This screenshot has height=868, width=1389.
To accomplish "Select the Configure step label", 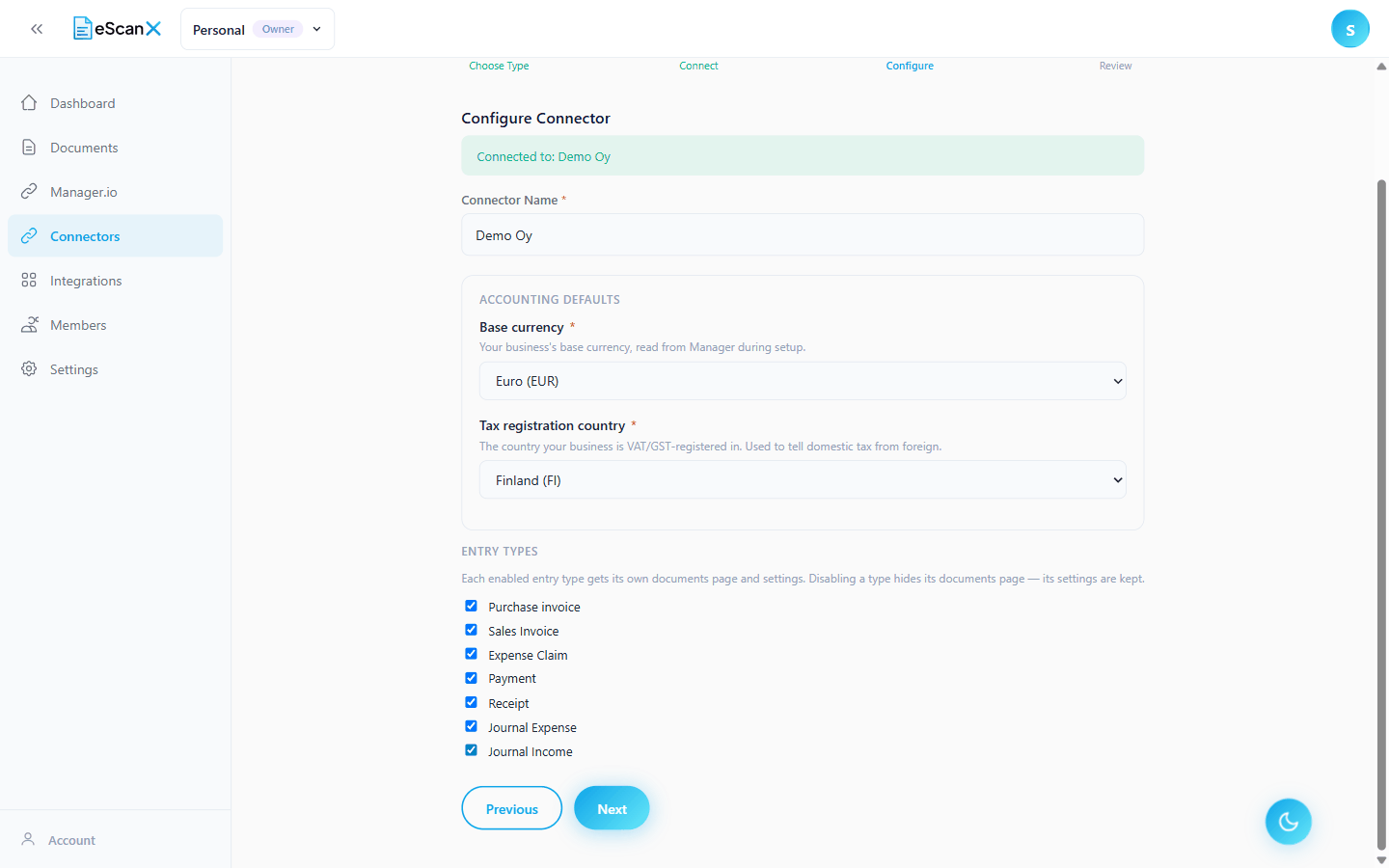I will coord(910,66).
